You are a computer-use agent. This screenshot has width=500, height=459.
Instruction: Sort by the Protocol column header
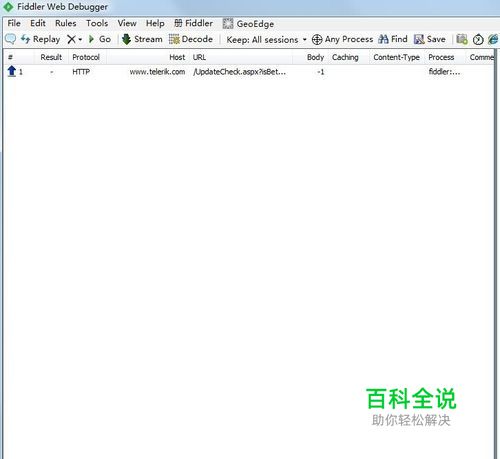[87, 57]
